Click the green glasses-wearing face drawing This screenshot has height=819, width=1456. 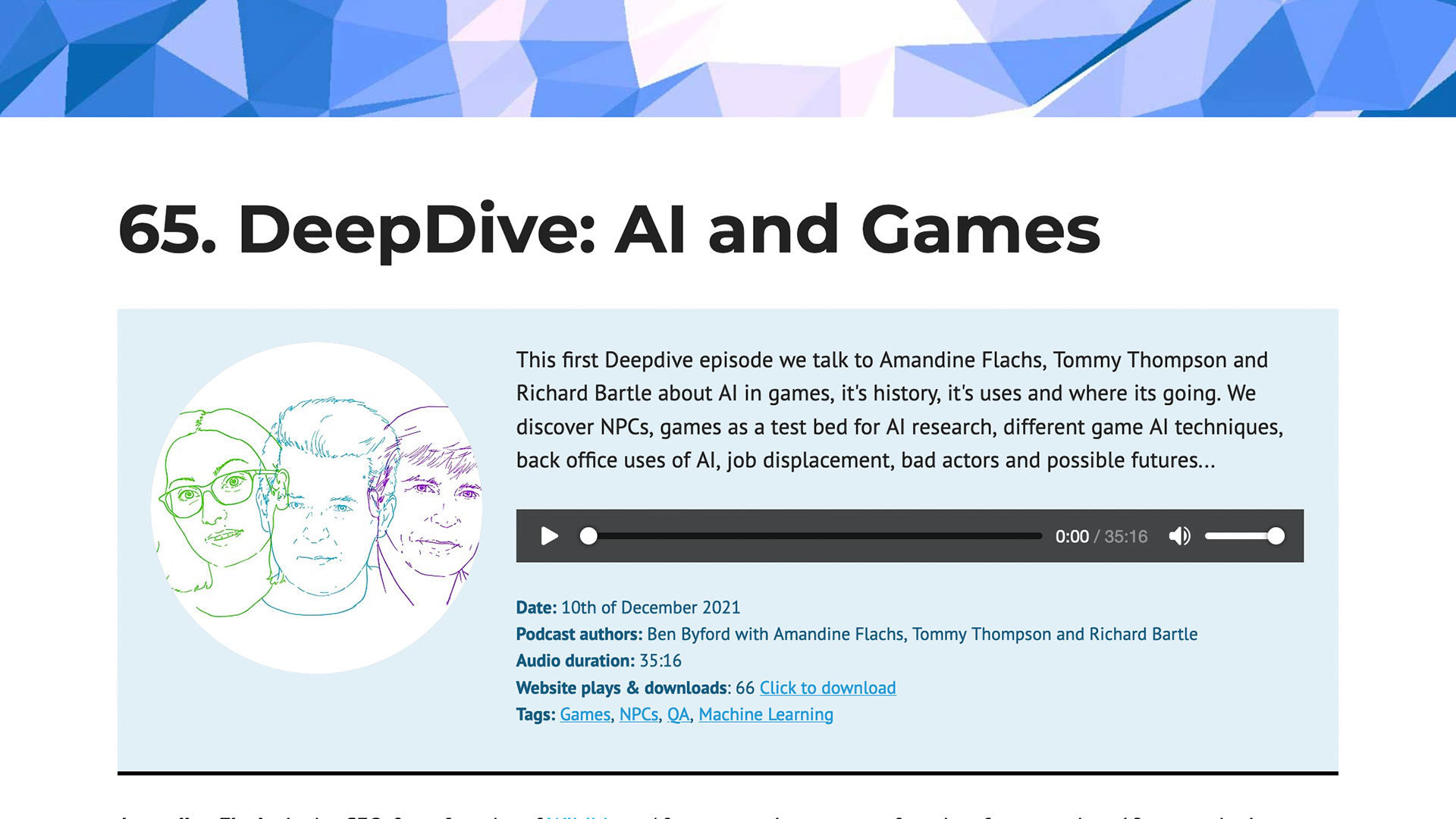[x=212, y=500]
